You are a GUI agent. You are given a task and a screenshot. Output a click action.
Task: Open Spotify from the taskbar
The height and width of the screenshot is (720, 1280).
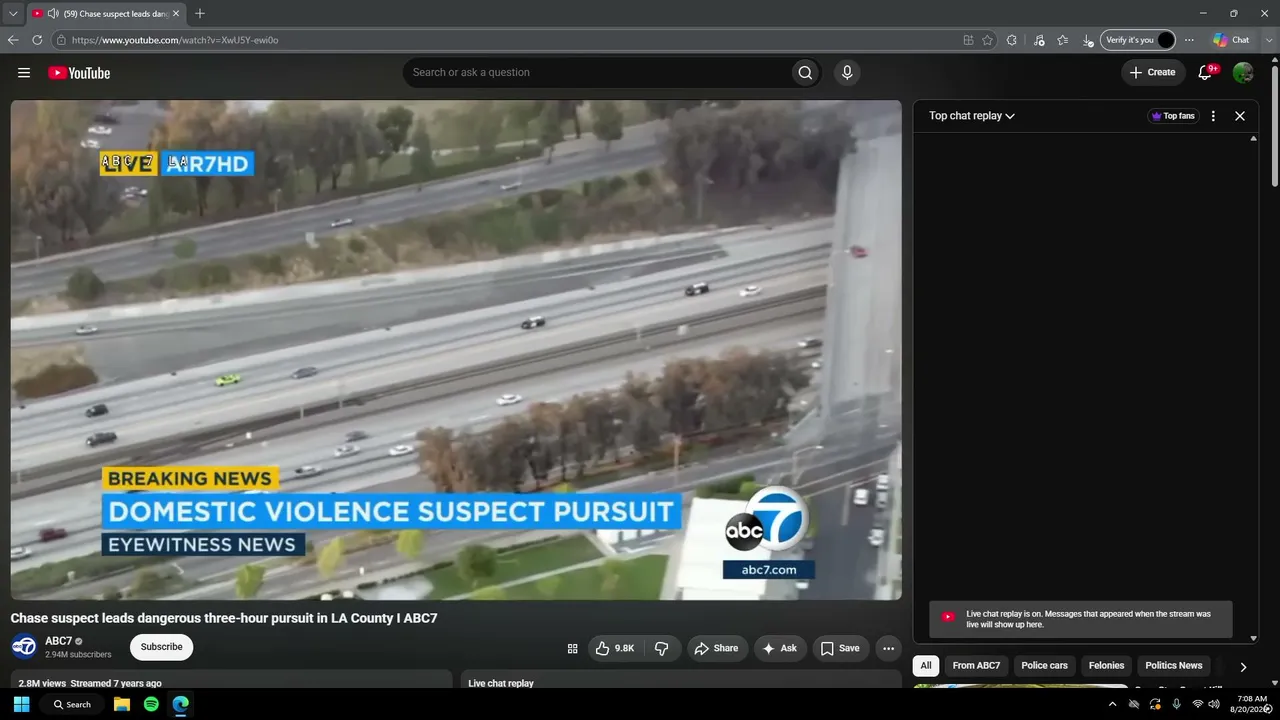151,704
